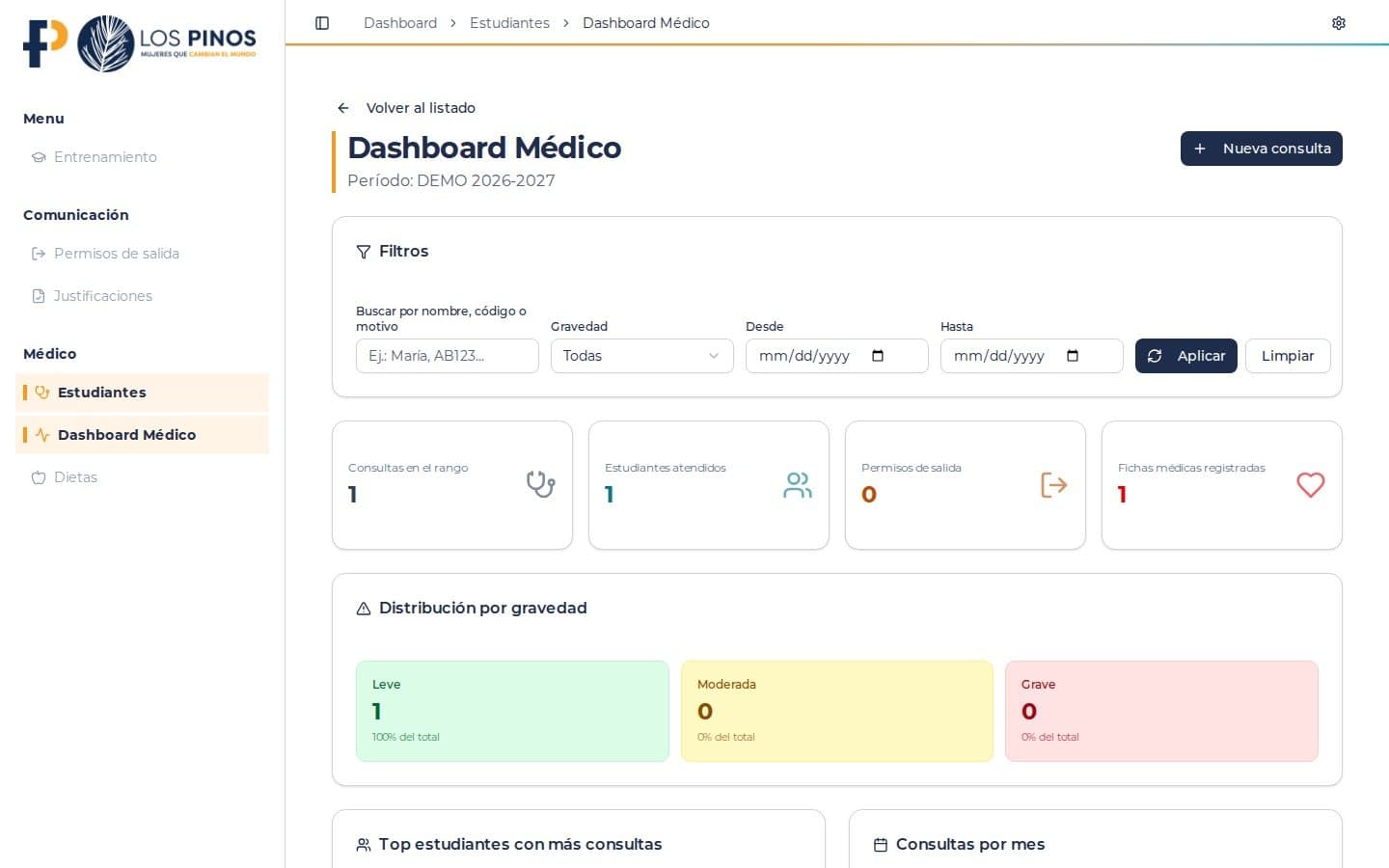Focus the Hasta date field

coord(1032,356)
